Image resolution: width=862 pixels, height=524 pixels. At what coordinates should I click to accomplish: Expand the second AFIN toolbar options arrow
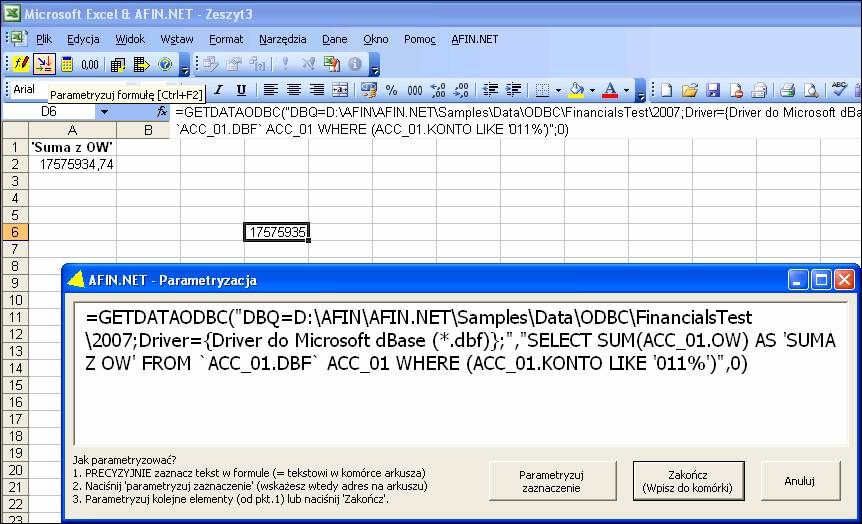click(x=374, y=65)
